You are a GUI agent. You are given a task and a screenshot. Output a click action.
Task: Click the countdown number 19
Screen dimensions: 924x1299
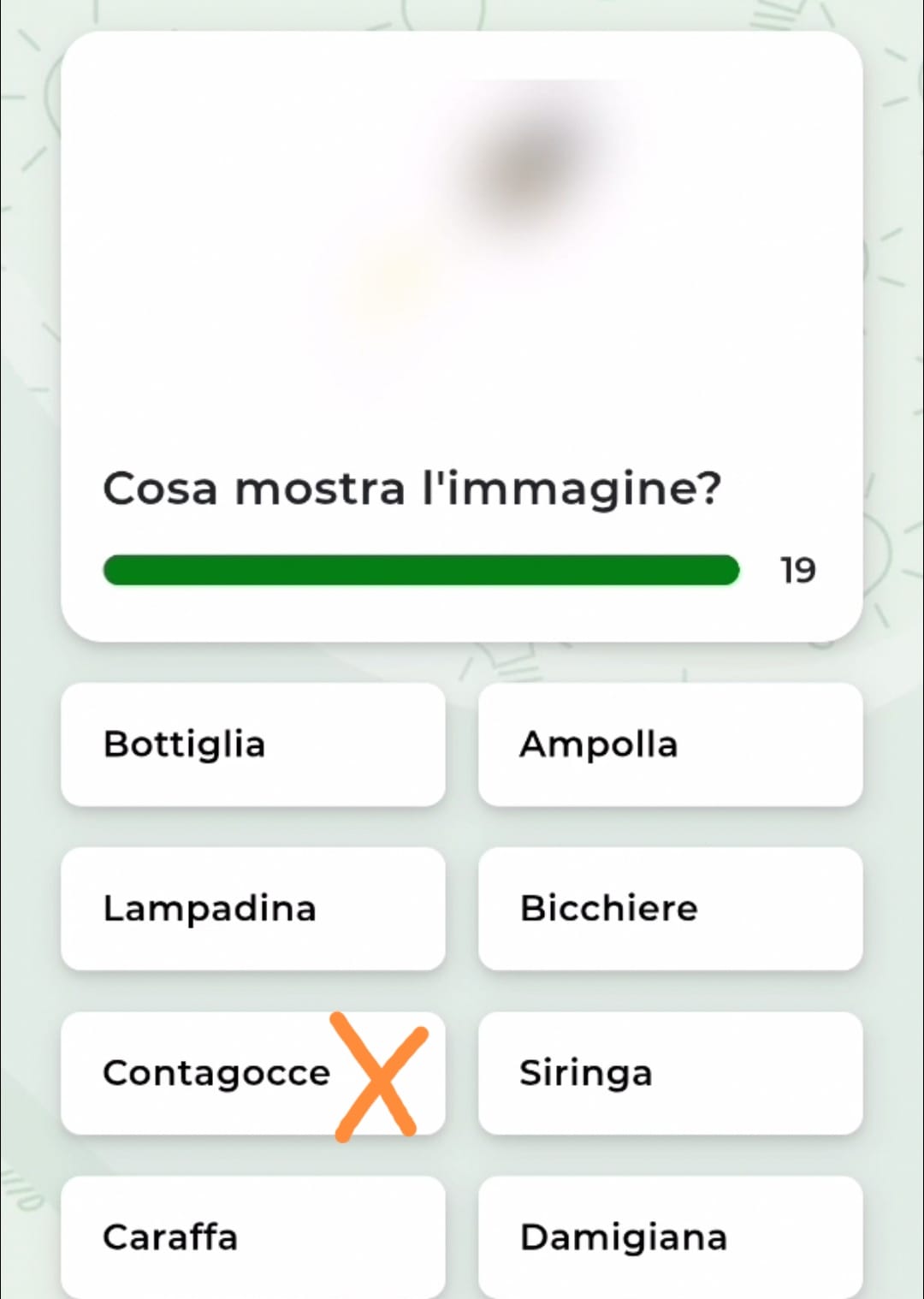point(797,571)
